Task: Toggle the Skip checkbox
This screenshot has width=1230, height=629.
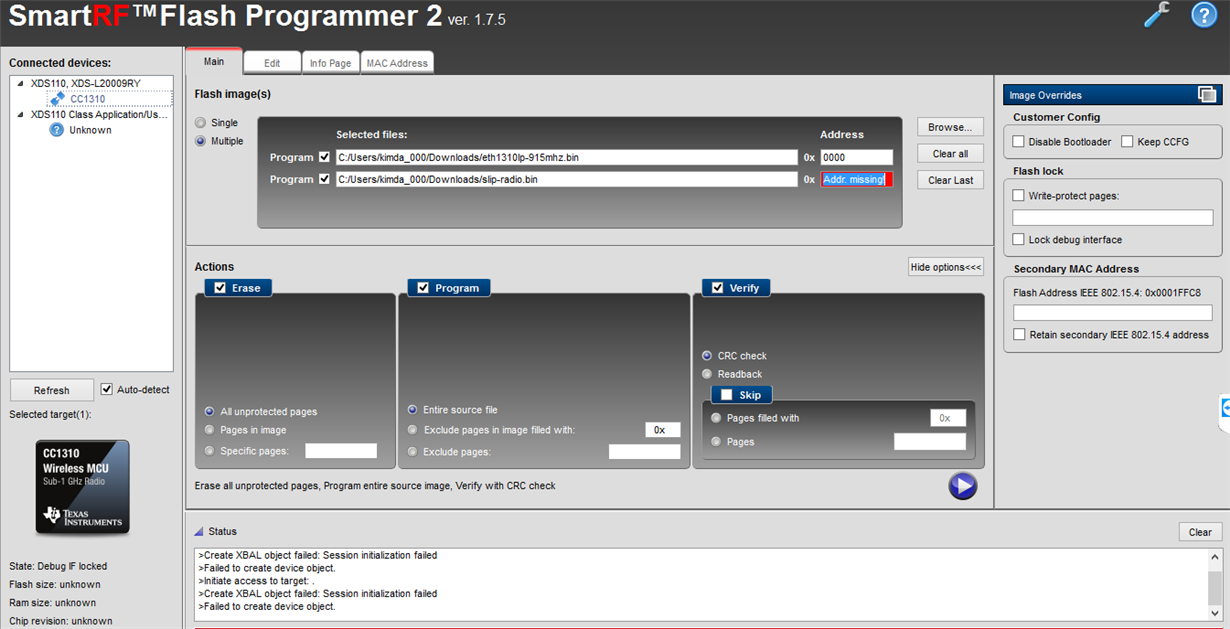Action: 727,395
